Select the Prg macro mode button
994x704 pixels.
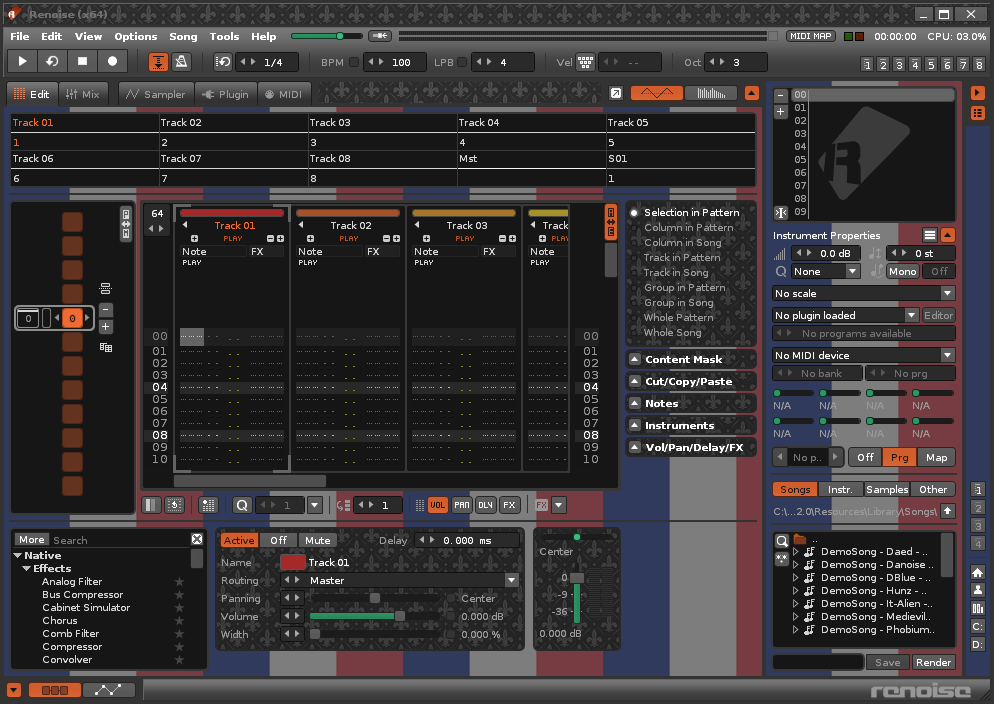(x=899, y=458)
